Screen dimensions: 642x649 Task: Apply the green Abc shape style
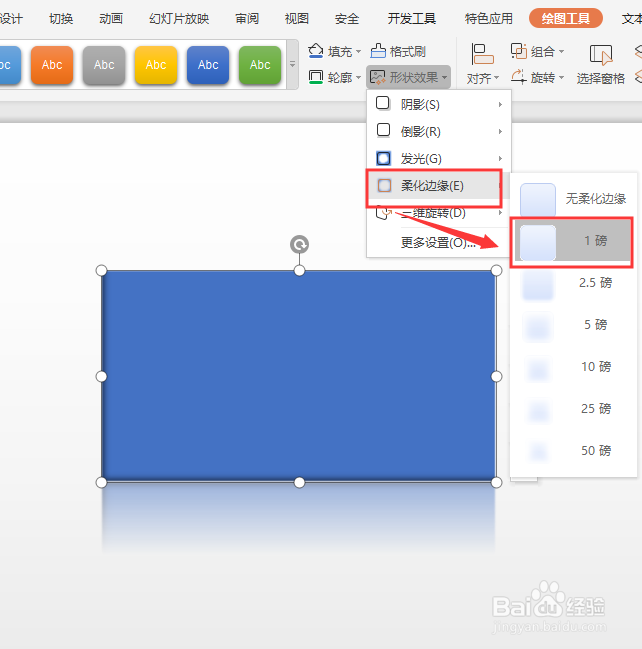point(260,65)
